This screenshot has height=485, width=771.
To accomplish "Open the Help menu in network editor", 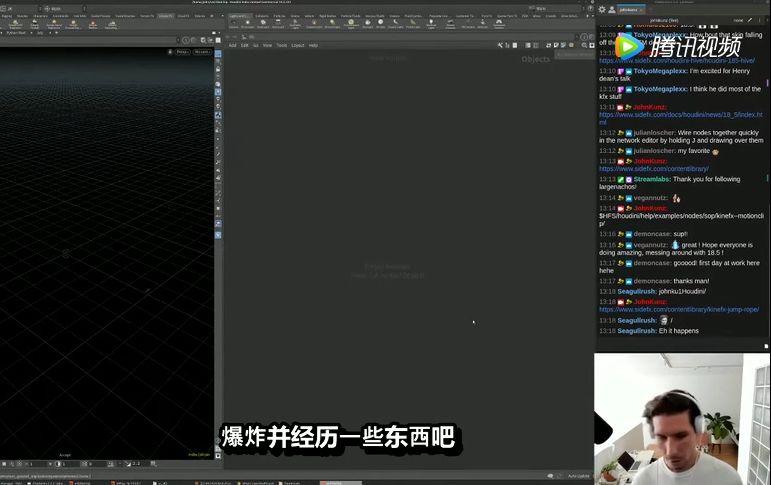I will [x=313, y=45].
